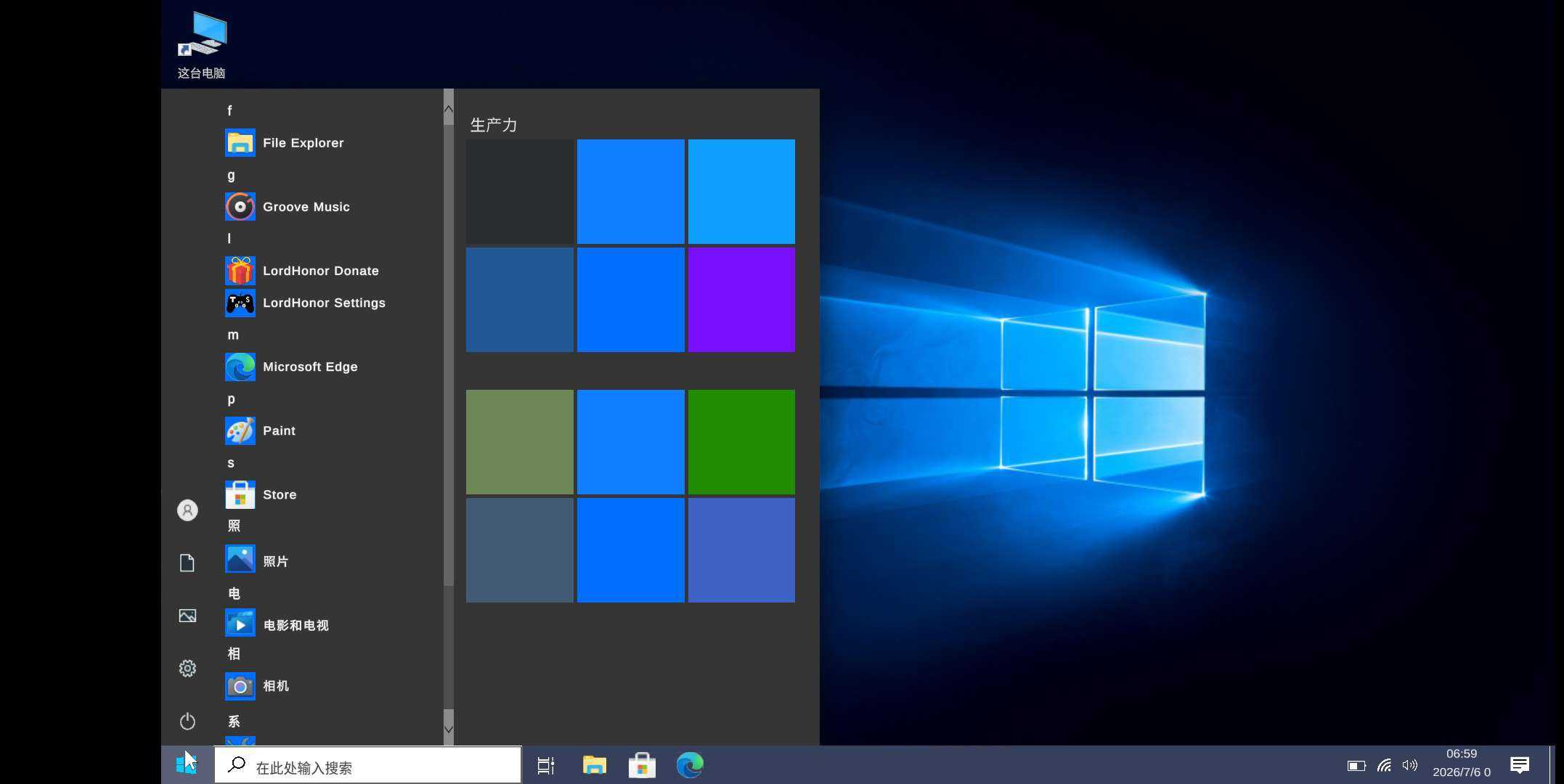Click the letter header "m"
This screenshot has height=784, width=1564.
tap(233, 335)
